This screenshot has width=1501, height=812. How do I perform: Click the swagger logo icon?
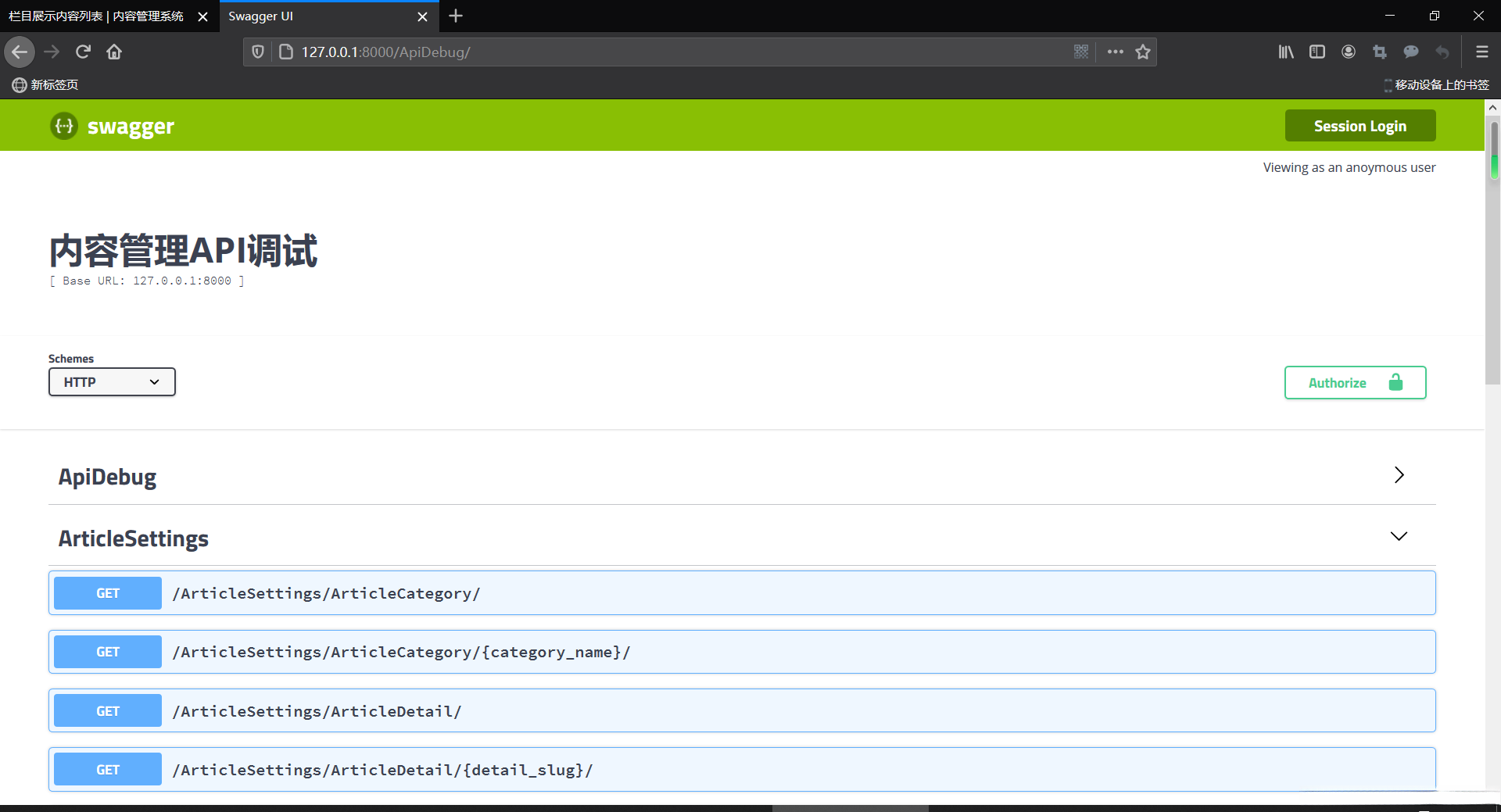[64, 126]
